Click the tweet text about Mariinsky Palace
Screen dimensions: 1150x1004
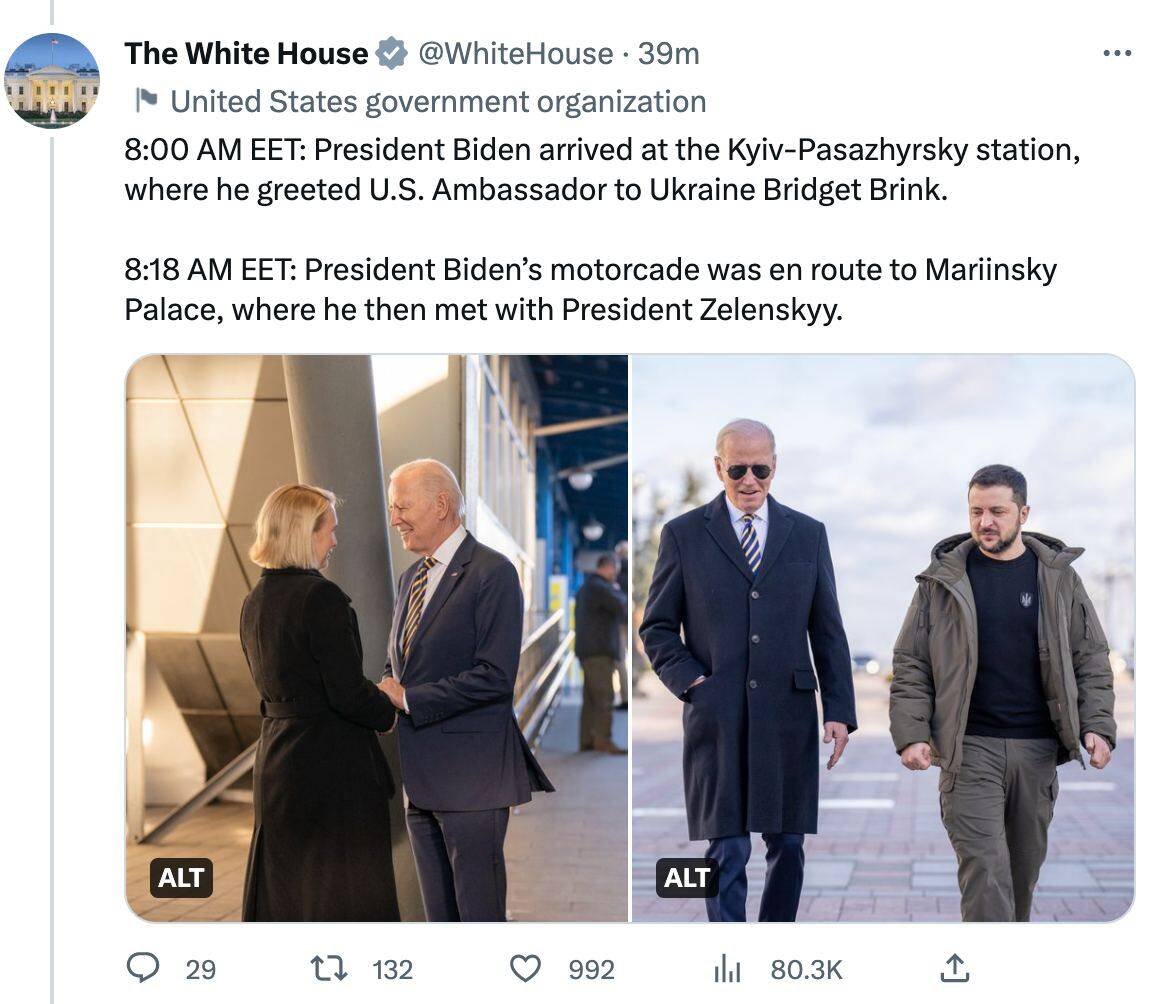590,289
